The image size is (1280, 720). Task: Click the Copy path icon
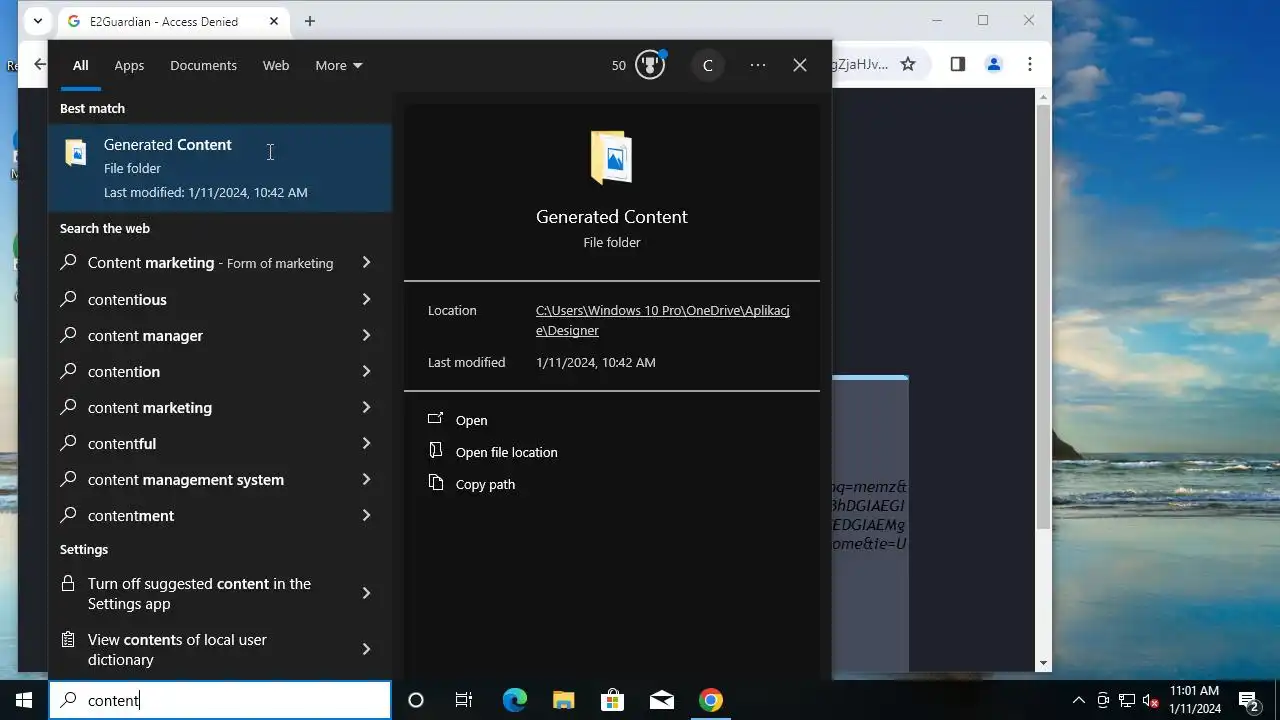tap(435, 483)
